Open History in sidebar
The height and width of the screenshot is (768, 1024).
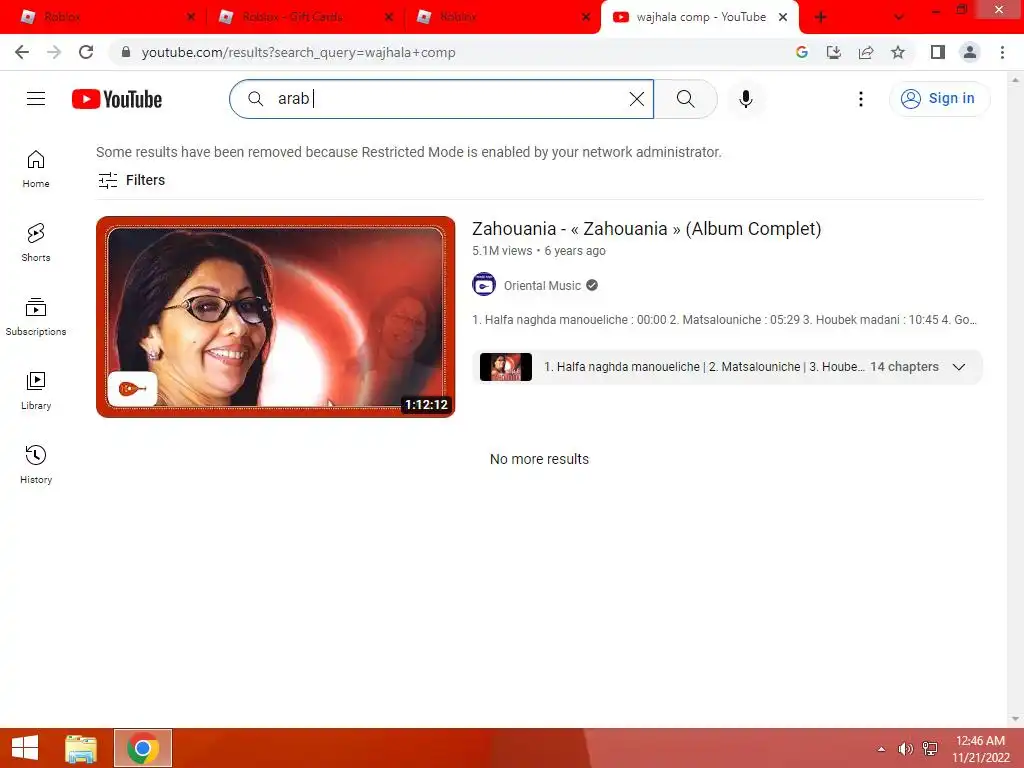point(36,464)
